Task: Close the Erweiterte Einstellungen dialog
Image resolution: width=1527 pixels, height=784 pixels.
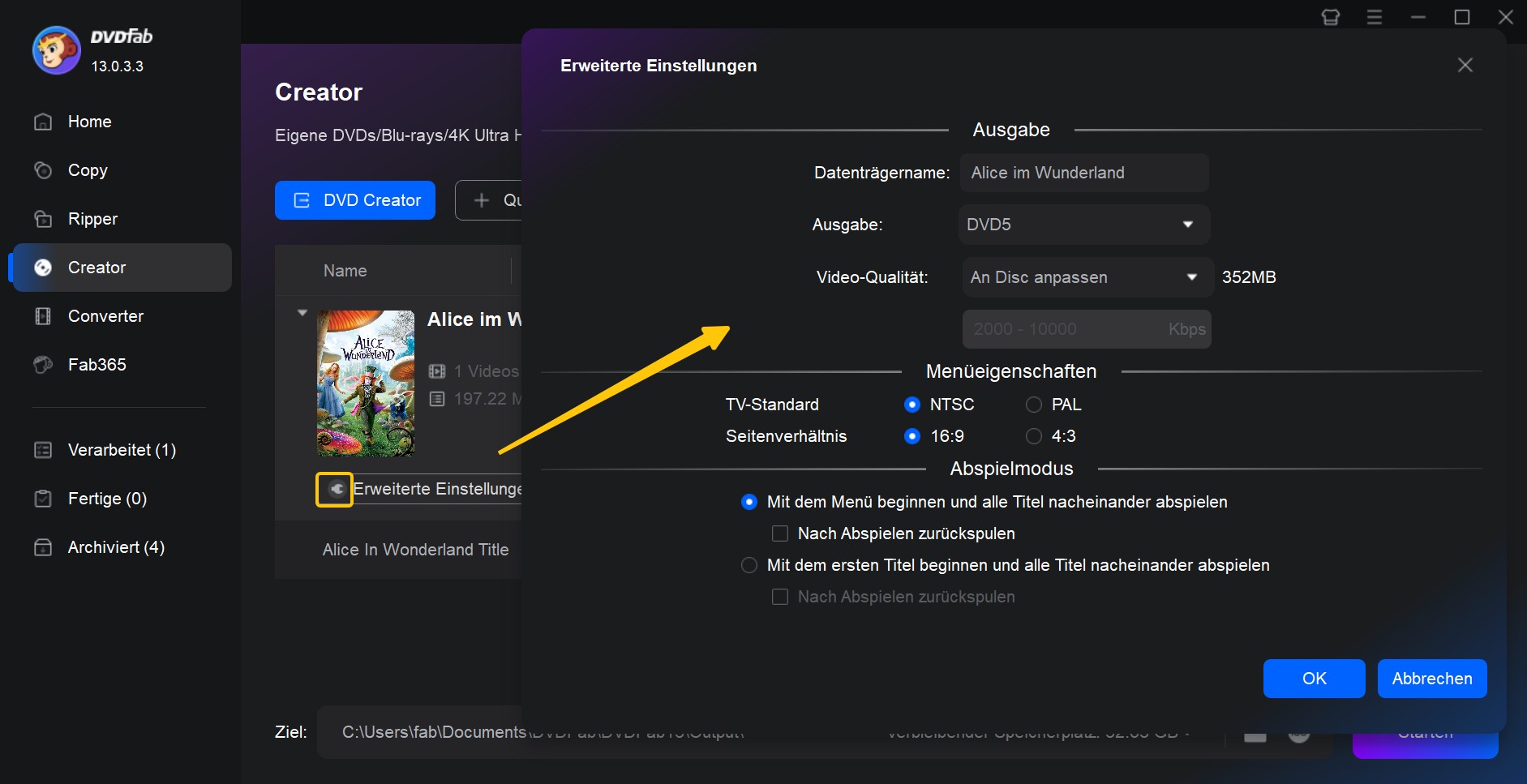Action: click(x=1465, y=65)
